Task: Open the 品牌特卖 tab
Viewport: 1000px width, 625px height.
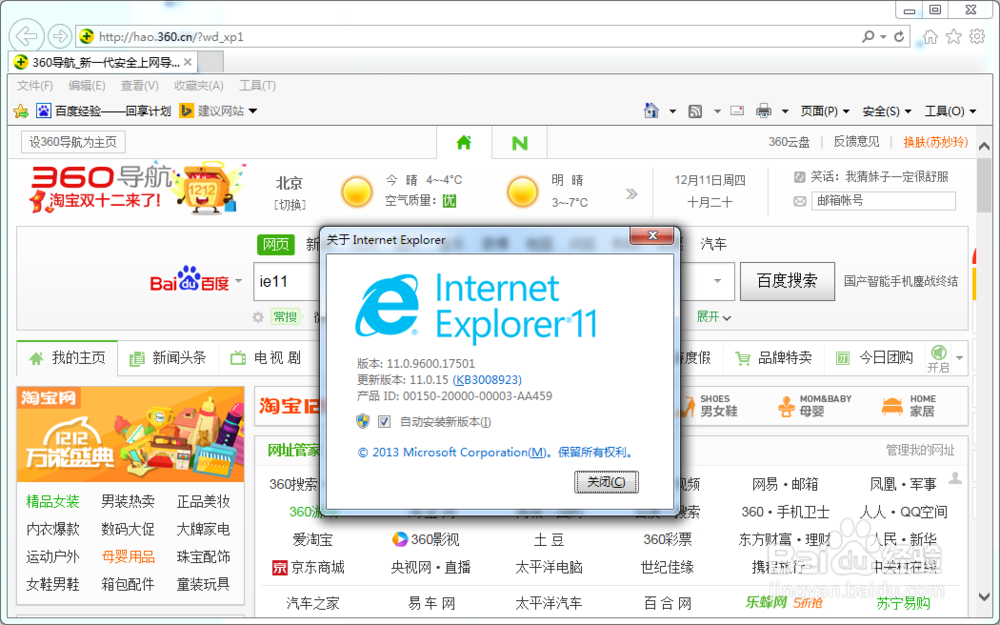Action: click(774, 358)
